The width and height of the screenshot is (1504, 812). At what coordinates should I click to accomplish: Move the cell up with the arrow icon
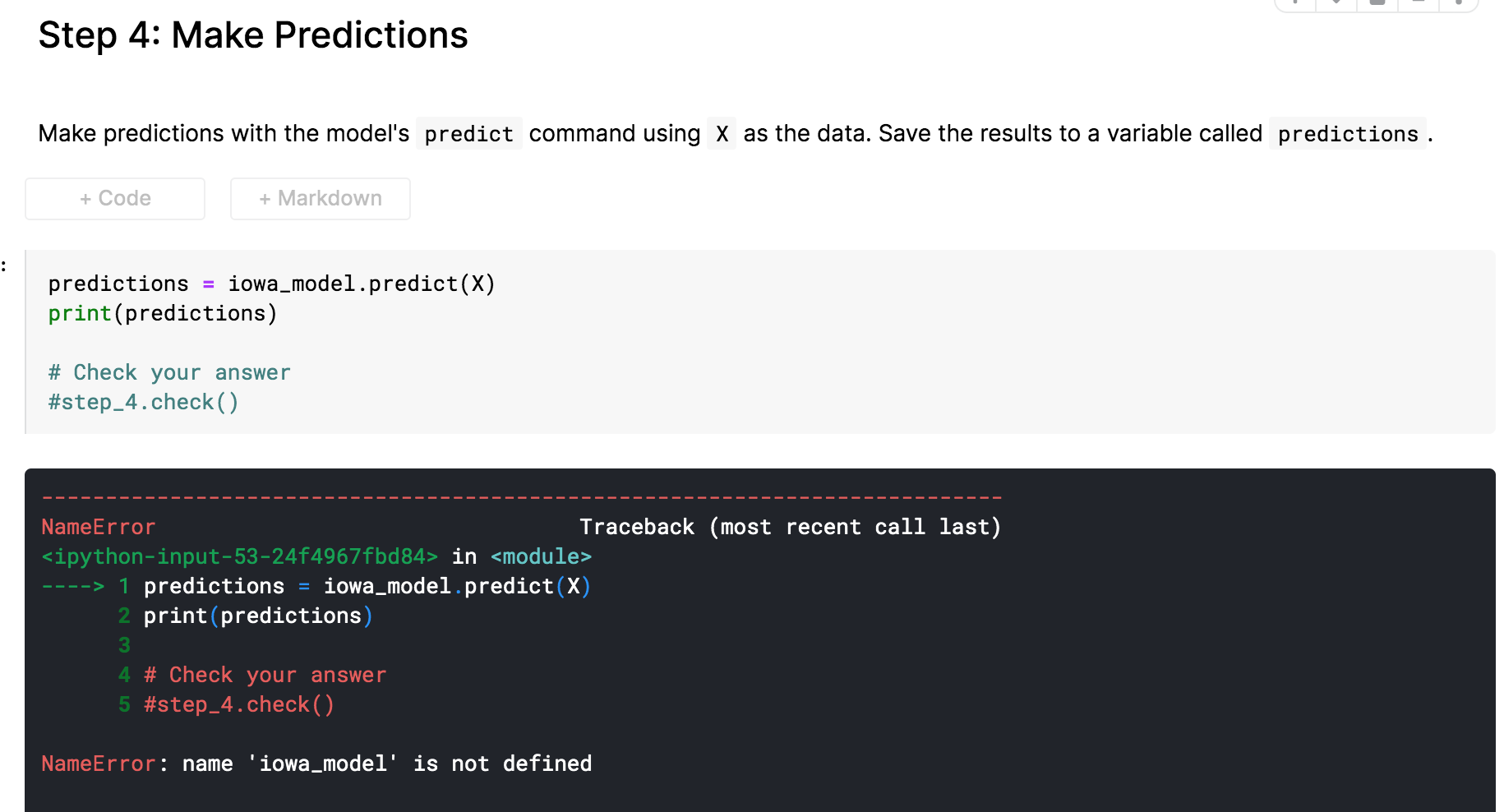pos(1296,3)
